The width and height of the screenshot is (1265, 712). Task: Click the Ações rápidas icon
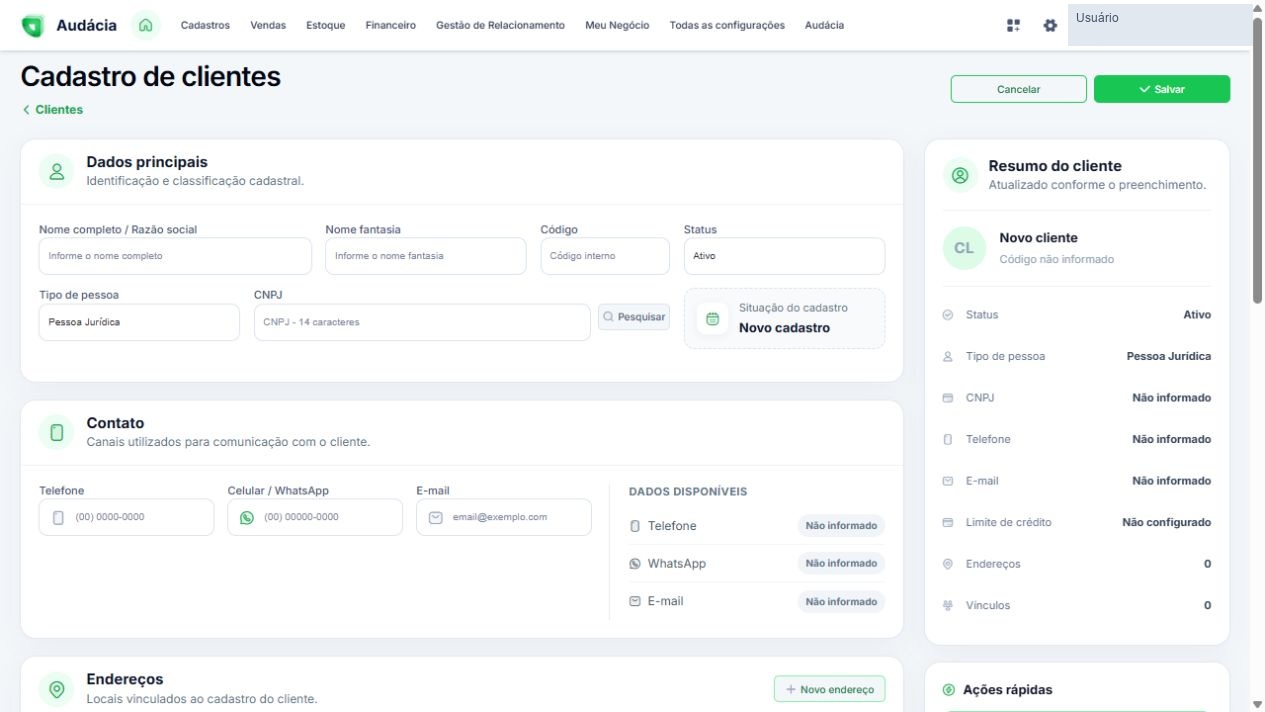click(949, 690)
